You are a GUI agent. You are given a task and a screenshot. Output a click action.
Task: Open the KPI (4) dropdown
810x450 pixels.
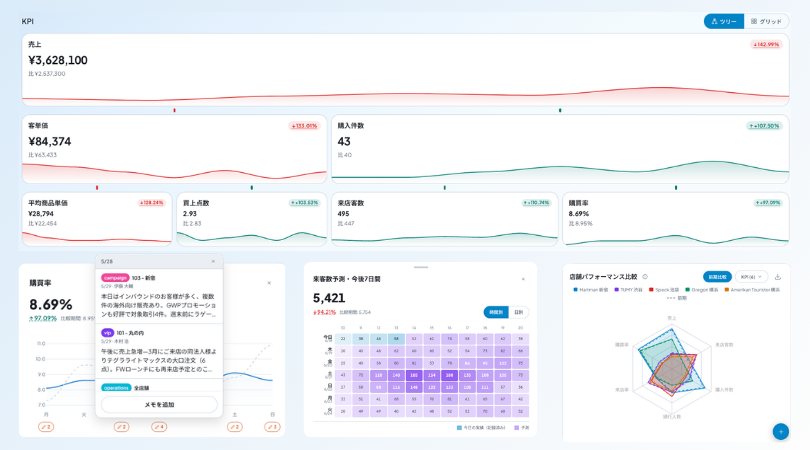click(751, 277)
